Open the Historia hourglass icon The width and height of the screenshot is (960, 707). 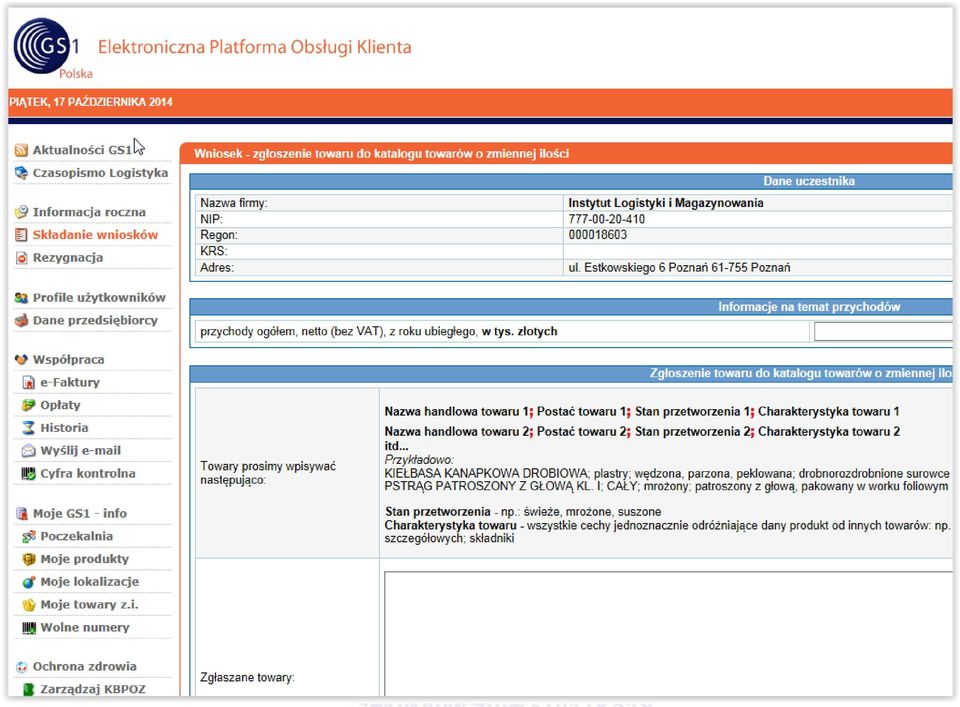pos(28,428)
